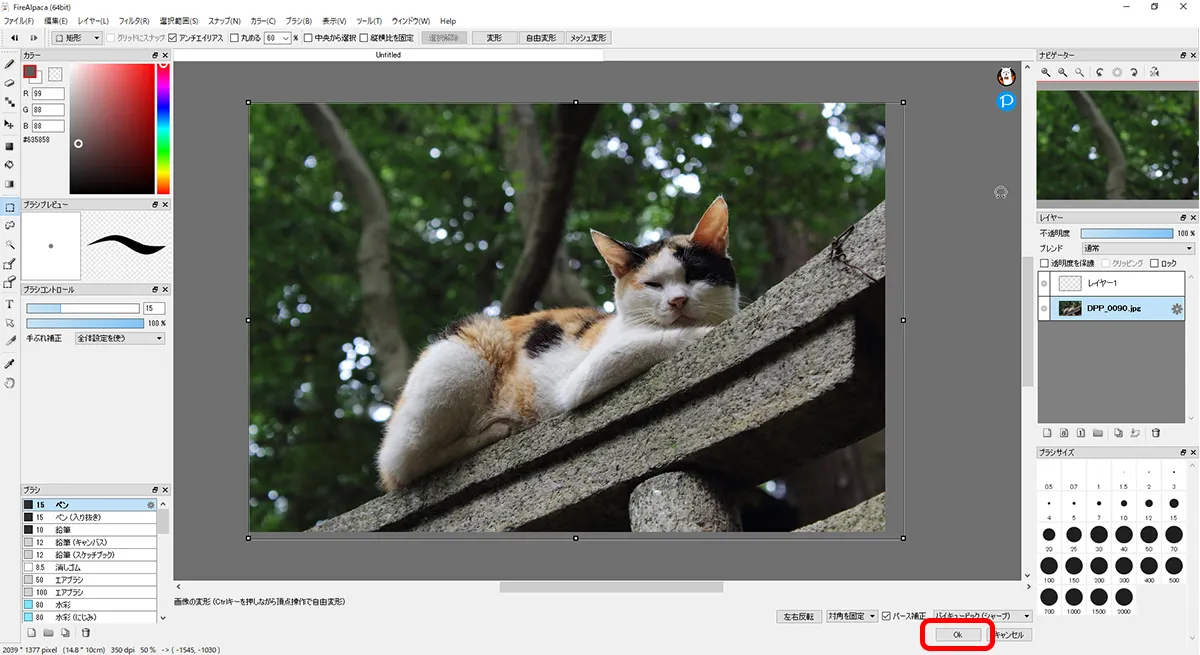
Task: Open settings gear on DPP_0090.jpg layer
Action: coord(1176,309)
